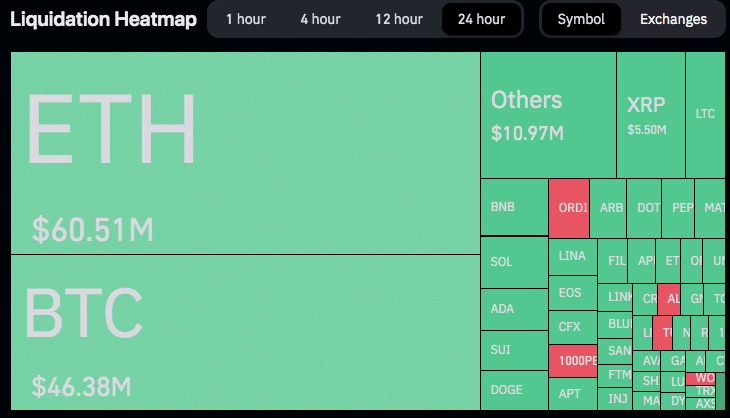This screenshot has height=418, width=730.
Task: Click the ETH $60.51M heatmap tile
Action: tap(245, 153)
